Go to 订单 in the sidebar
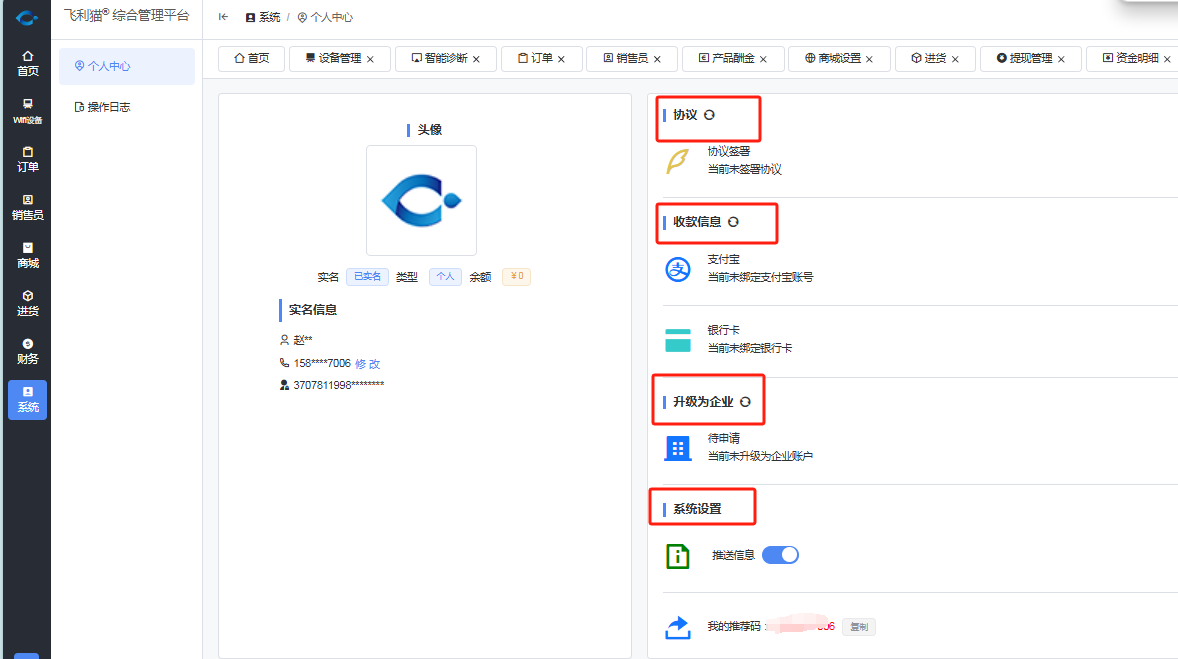 [x=27, y=159]
